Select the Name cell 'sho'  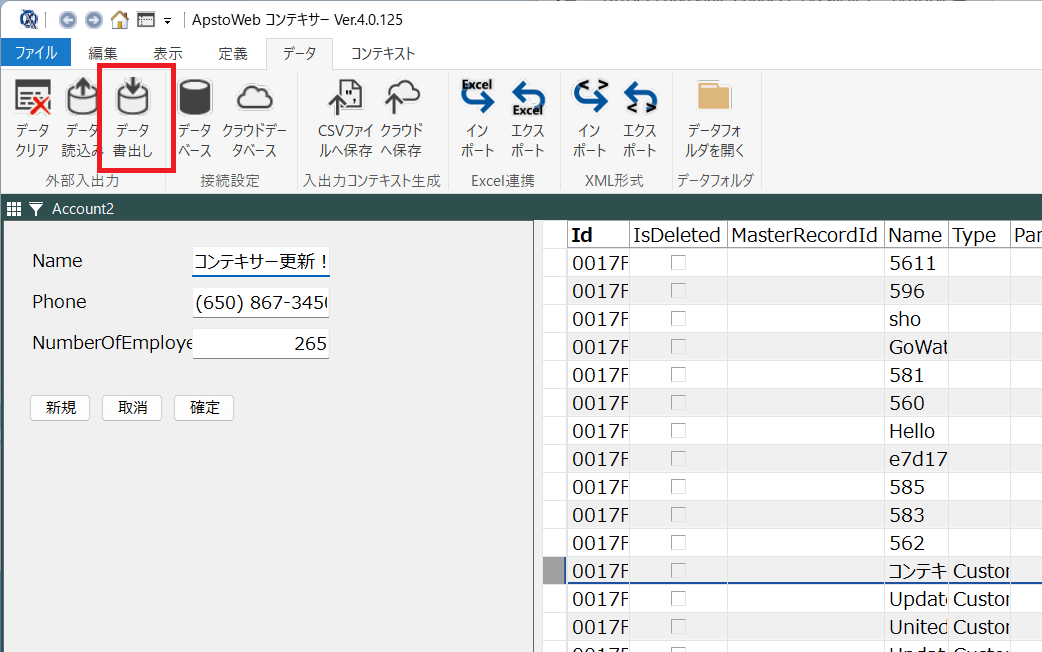[916, 319]
